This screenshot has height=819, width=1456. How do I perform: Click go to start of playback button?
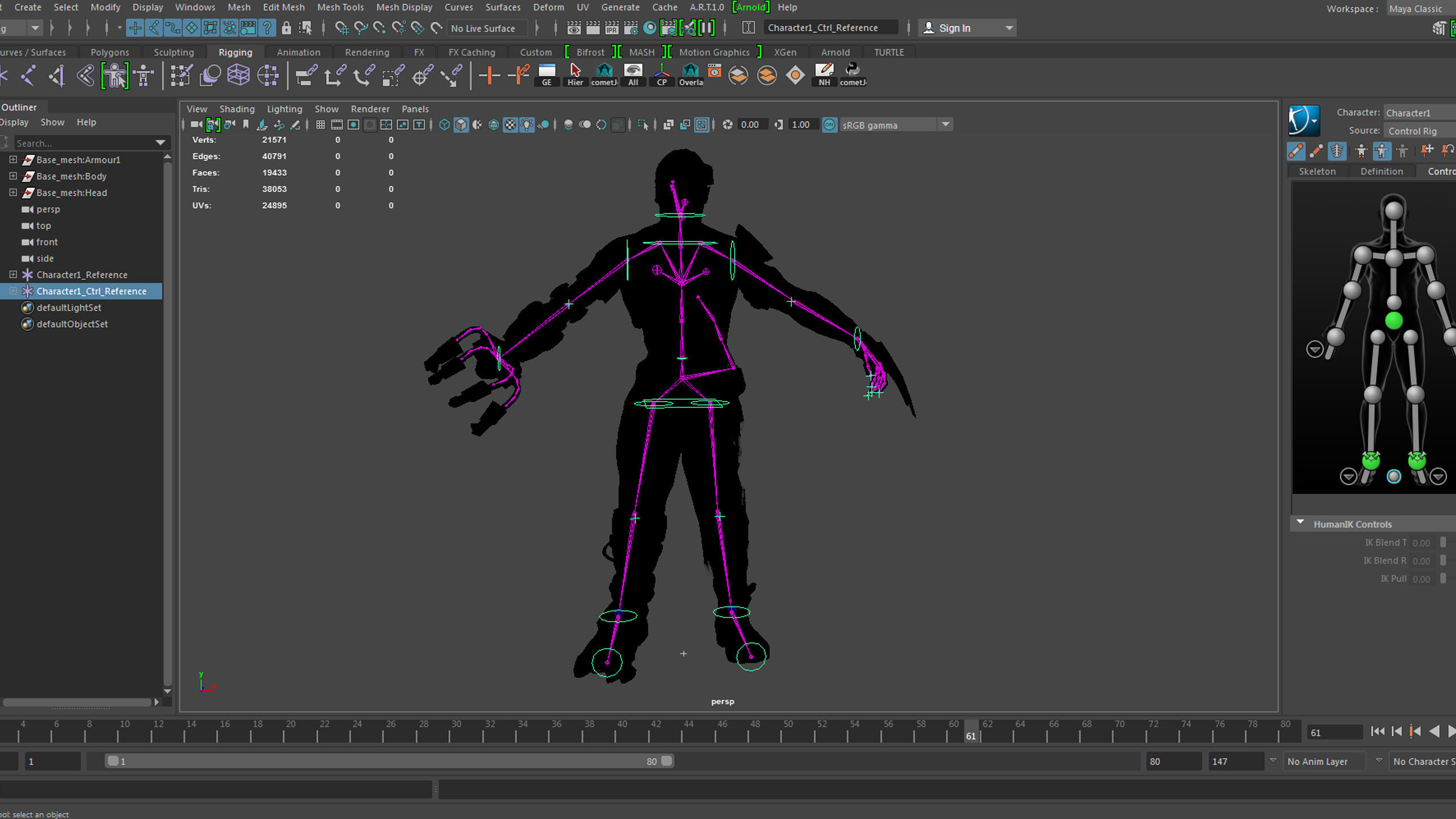coord(1378,732)
